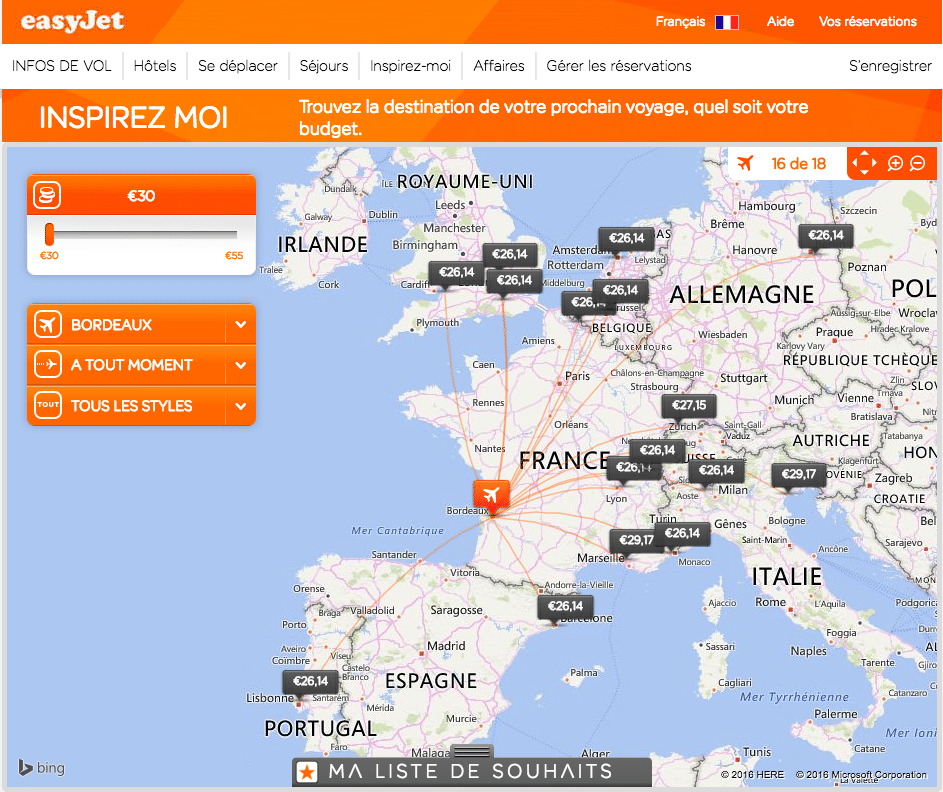
Task: Expand the 'Tous les styles' dropdown
Action: [x=241, y=406]
